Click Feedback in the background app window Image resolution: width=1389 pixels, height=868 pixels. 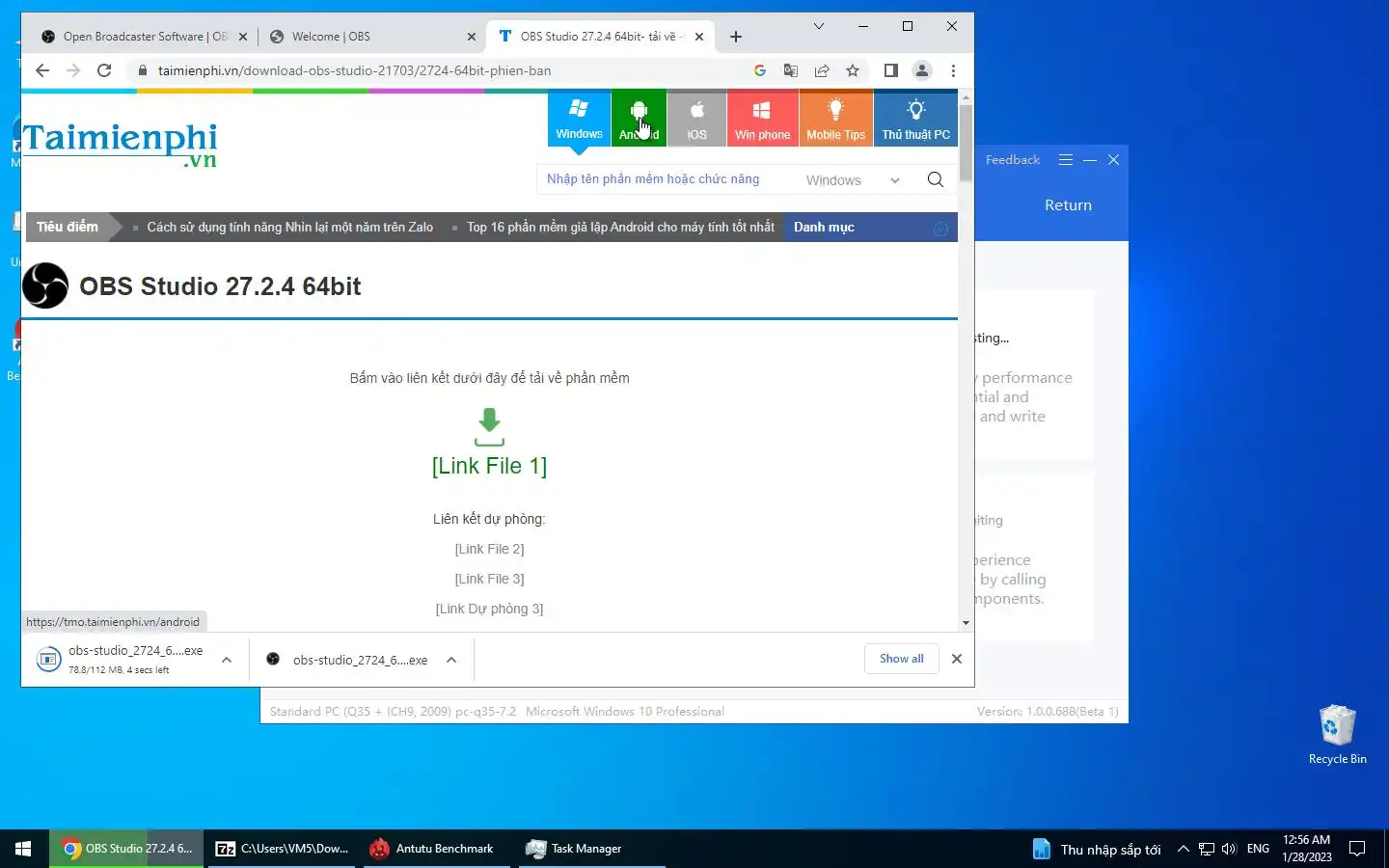(x=1013, y=160)
